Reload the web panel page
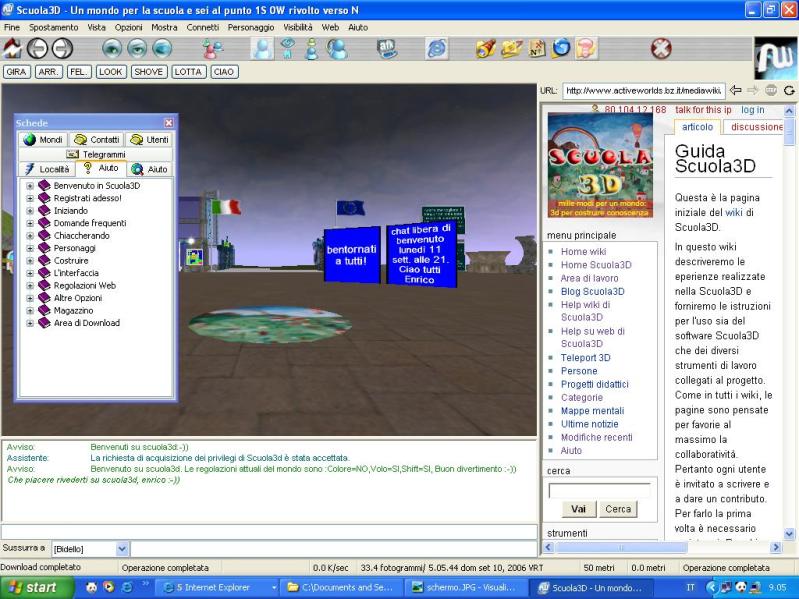The height and width of the screenshot is (599, 799). coord(789,91)
